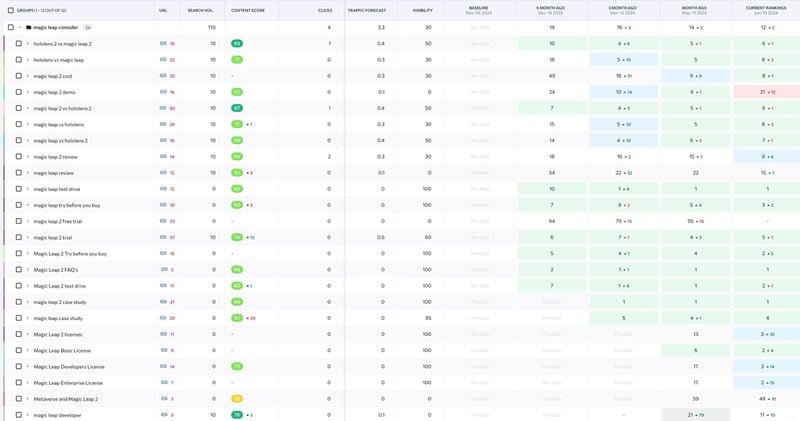800x421 pixels.
Task: Open keyword magic leap developer
Action: tap(57, 415)
